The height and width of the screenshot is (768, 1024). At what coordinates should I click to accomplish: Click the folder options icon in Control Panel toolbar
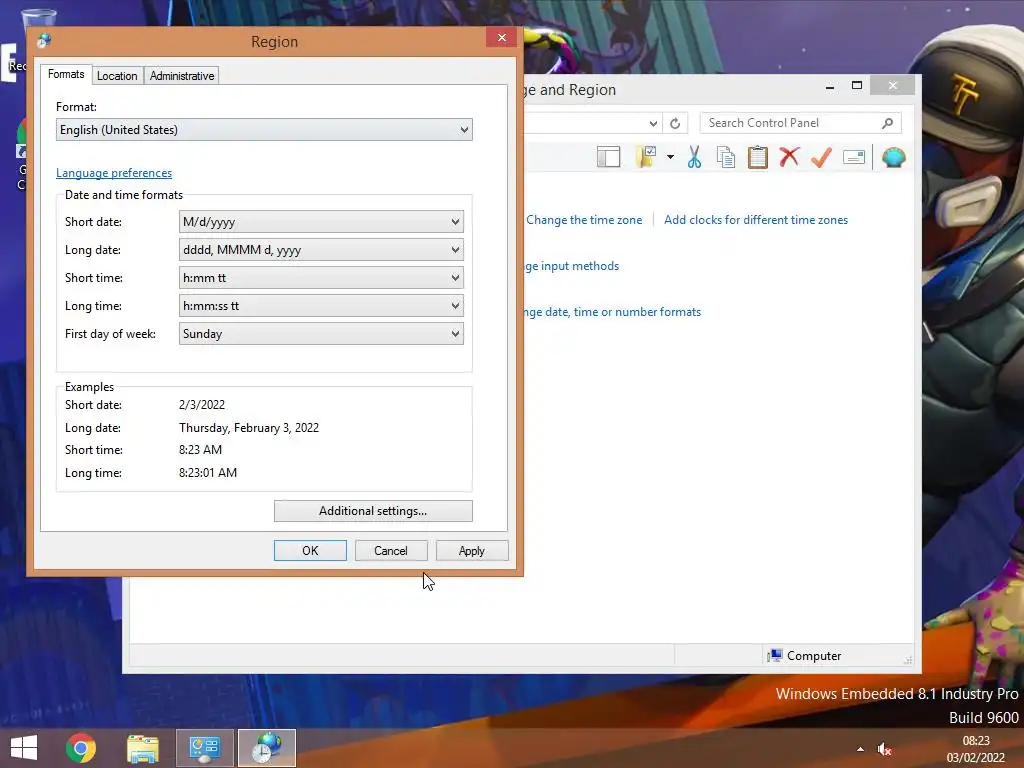click(645, 157)
